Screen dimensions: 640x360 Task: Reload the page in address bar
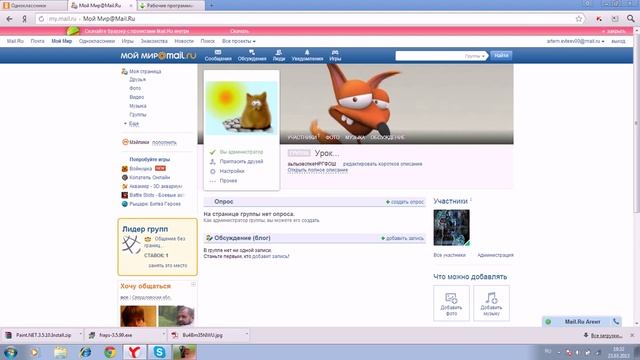pos(41,19)
